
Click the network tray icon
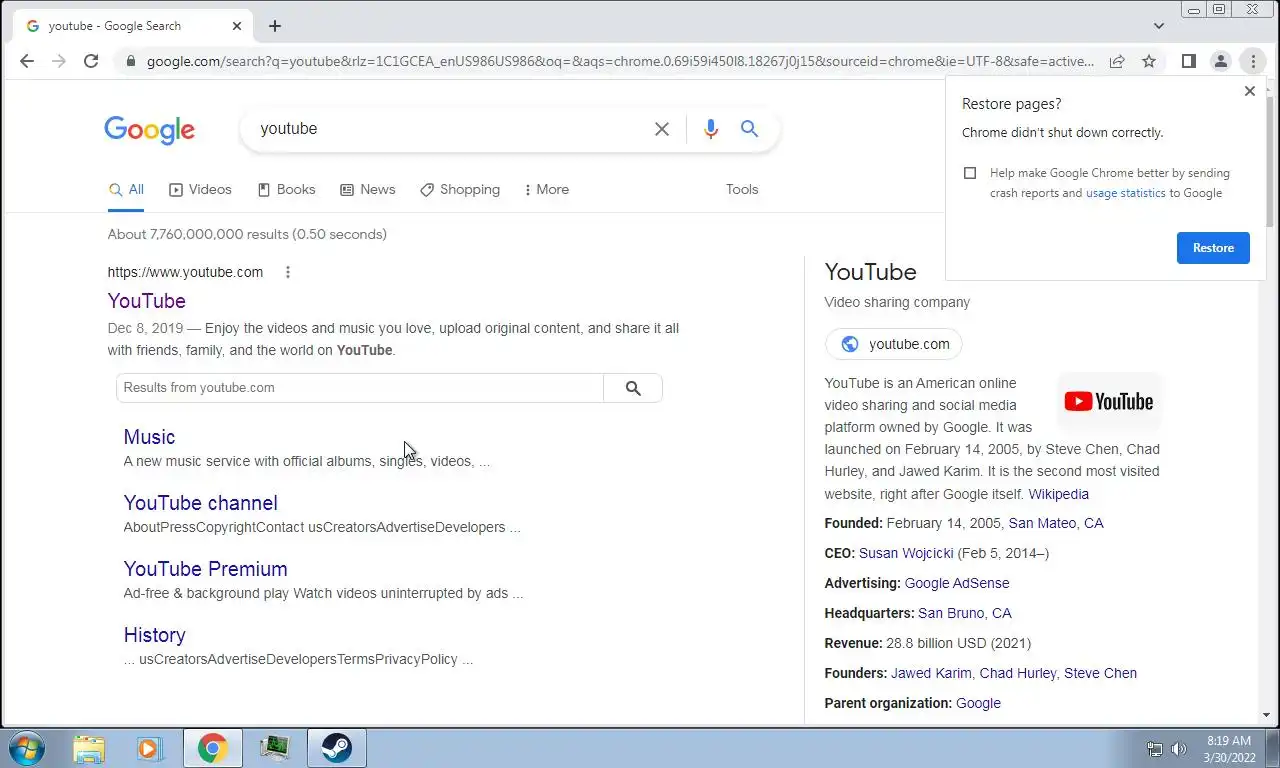(x=1154, y=749)
